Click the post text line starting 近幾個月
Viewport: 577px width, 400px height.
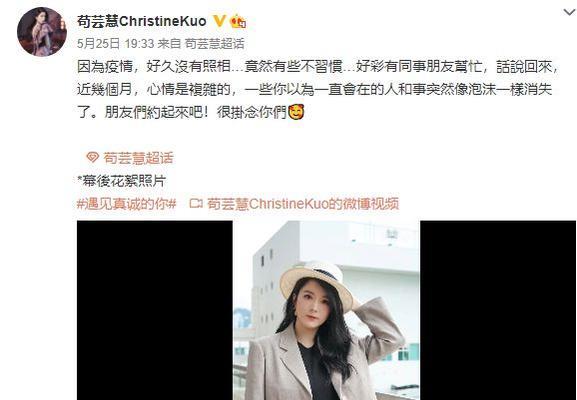pos(314,89)
